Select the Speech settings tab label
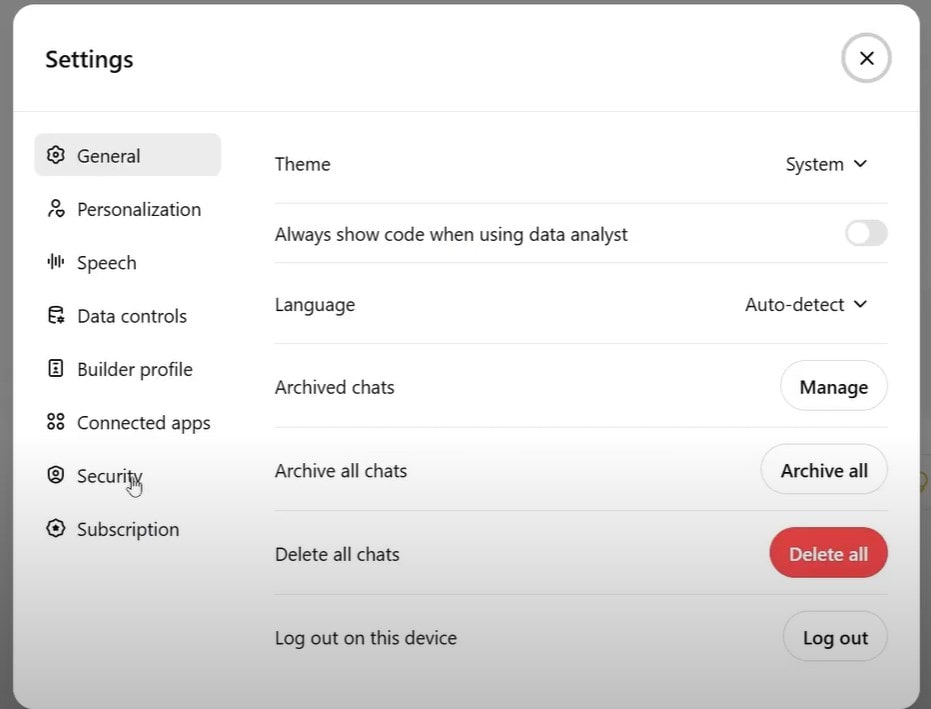931x709 pixels. tap(106, 263)
